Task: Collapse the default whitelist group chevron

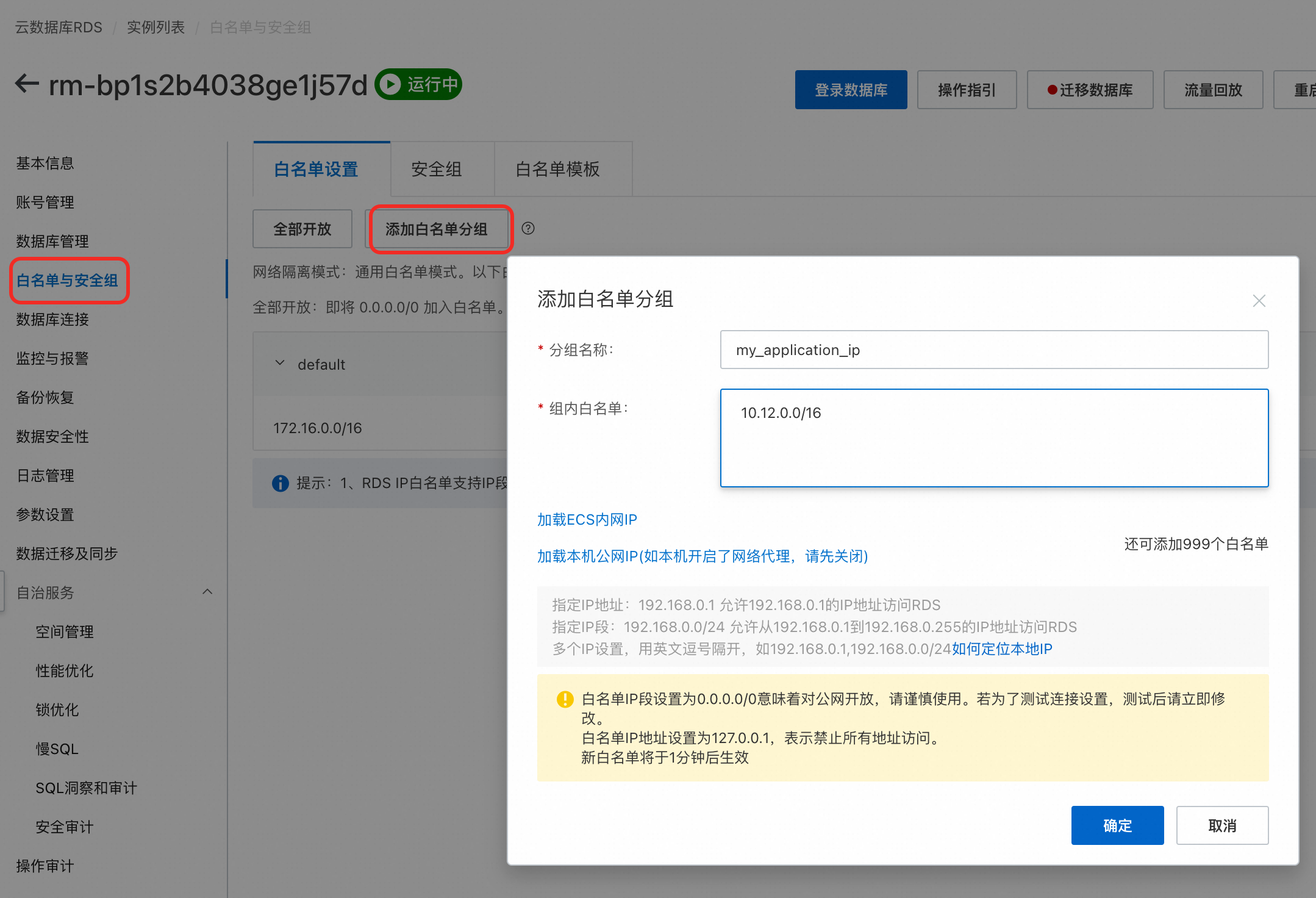Action: (280, 363)
